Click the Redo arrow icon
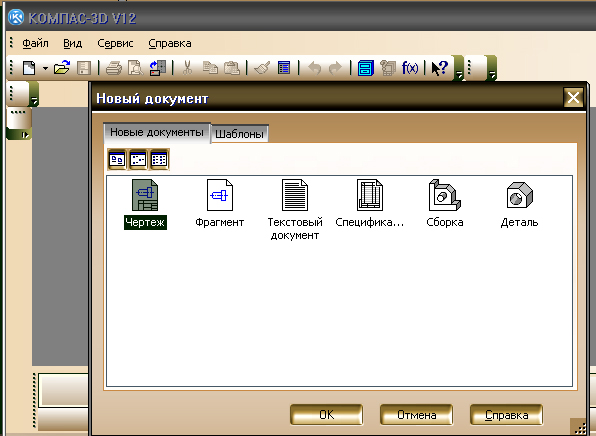Viewport: 596px width, 436px height. point(335,68)
